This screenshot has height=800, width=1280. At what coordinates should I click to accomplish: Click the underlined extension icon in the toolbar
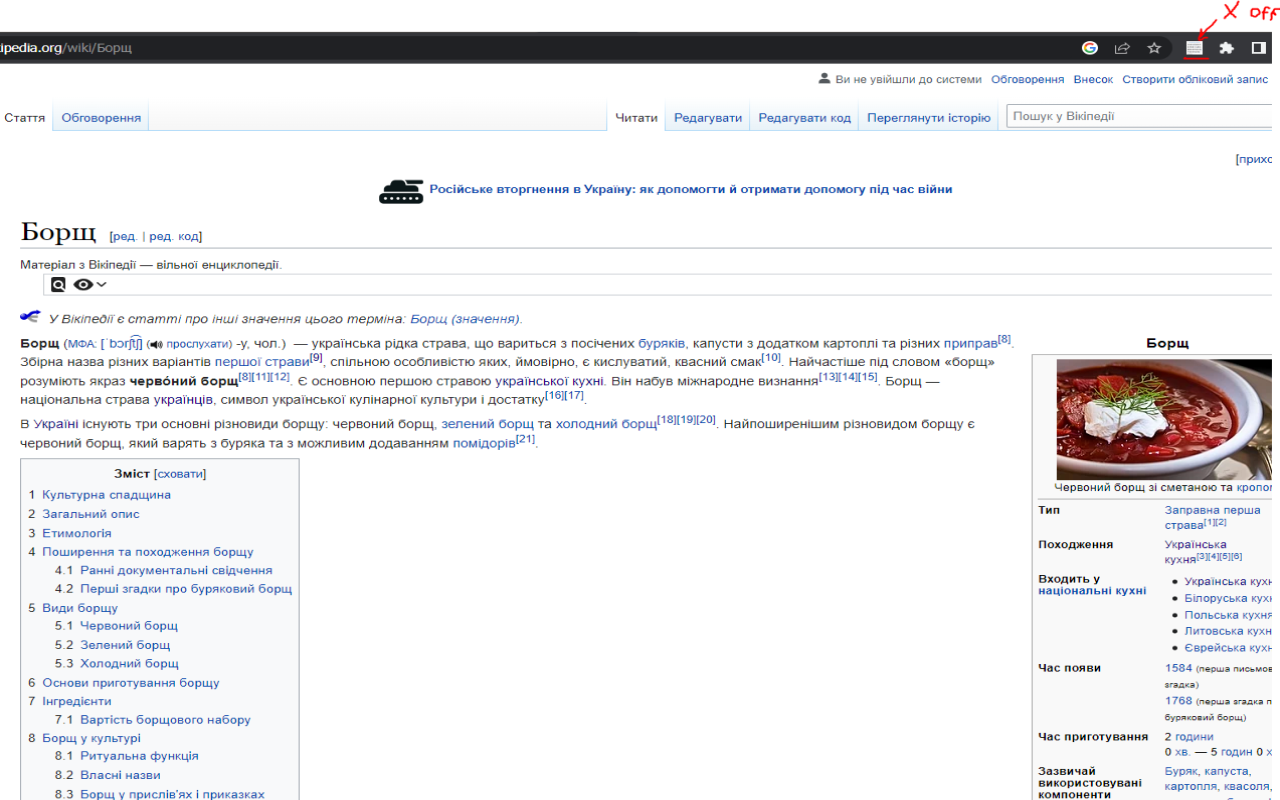1194,48
